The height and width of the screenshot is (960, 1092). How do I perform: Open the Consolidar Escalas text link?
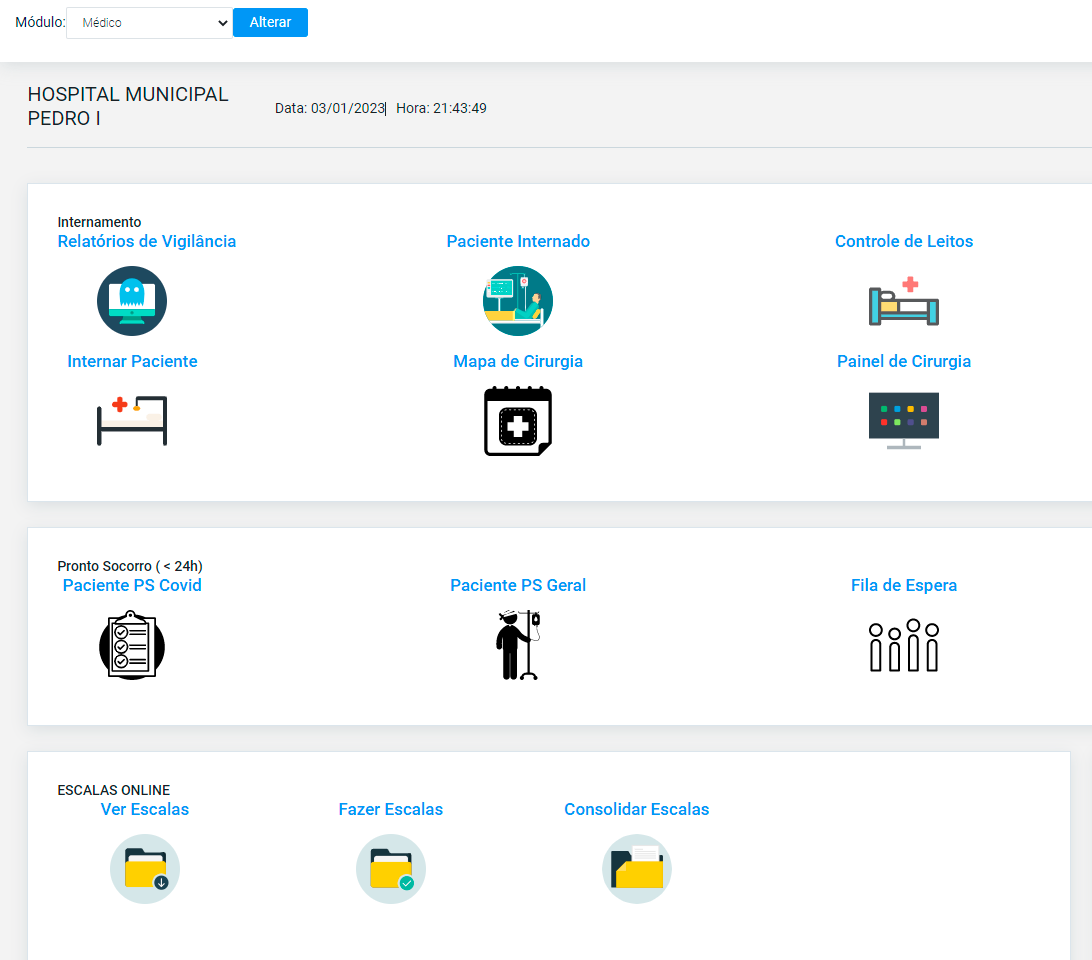[x=637, y=809]
